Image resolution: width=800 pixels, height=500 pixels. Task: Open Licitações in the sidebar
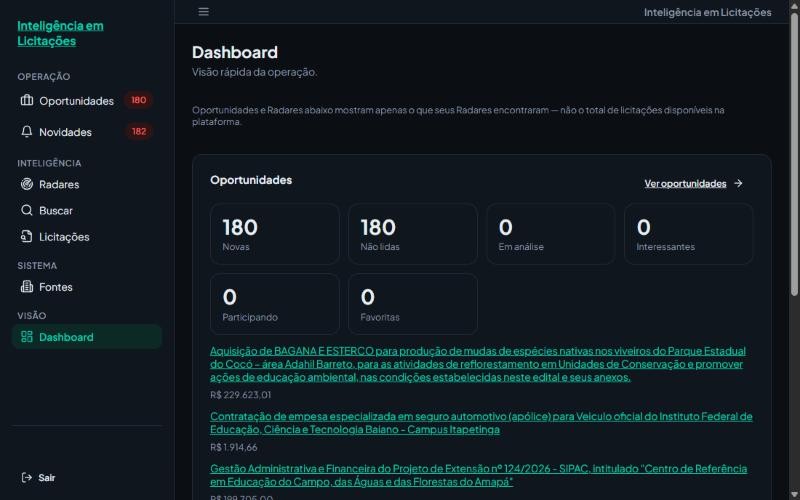(x=87, y=237)
